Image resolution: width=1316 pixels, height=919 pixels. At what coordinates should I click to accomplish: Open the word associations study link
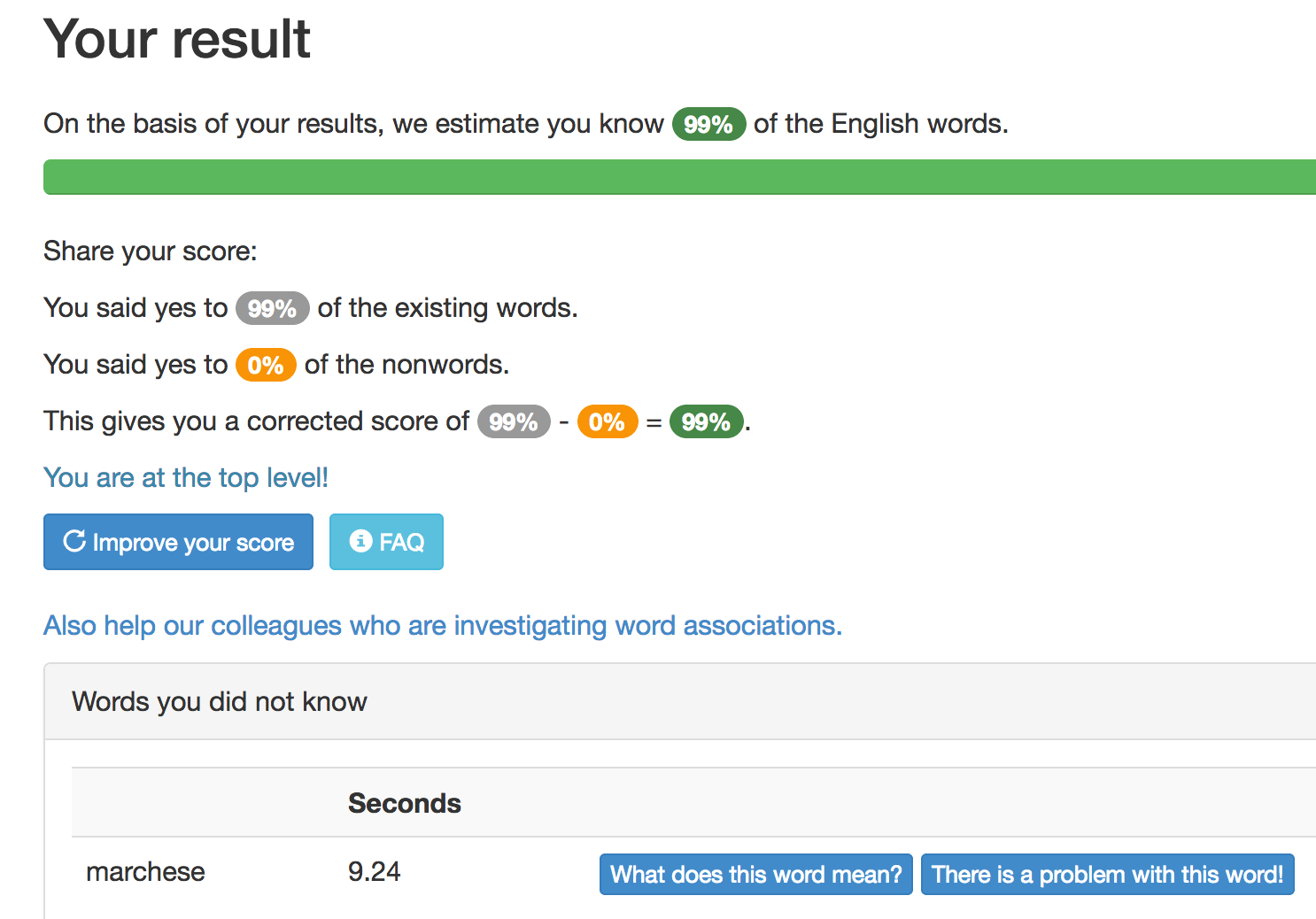(x=443, y=626)
